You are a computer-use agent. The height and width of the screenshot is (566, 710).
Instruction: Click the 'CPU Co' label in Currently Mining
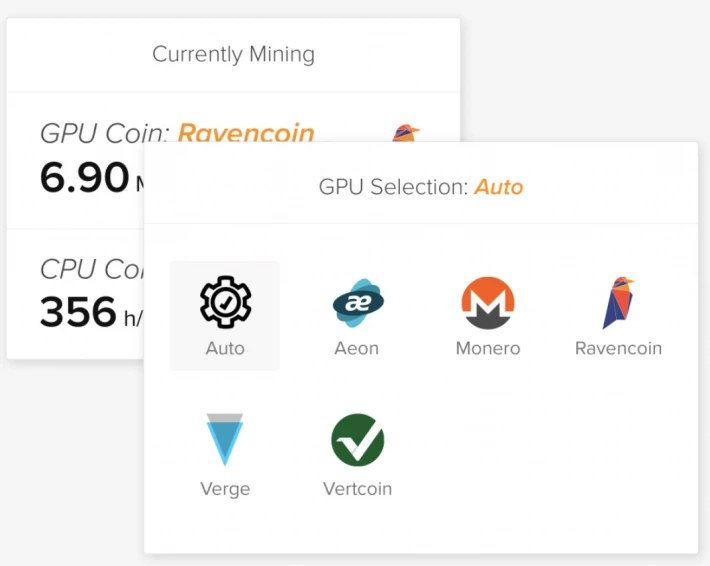[92, 269]
